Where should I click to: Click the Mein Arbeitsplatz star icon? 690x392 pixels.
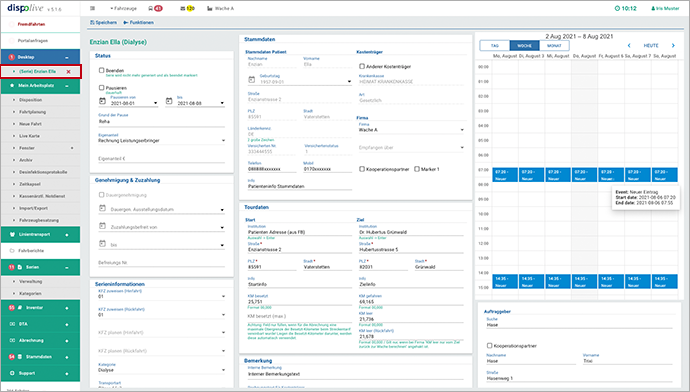[12, 85]
